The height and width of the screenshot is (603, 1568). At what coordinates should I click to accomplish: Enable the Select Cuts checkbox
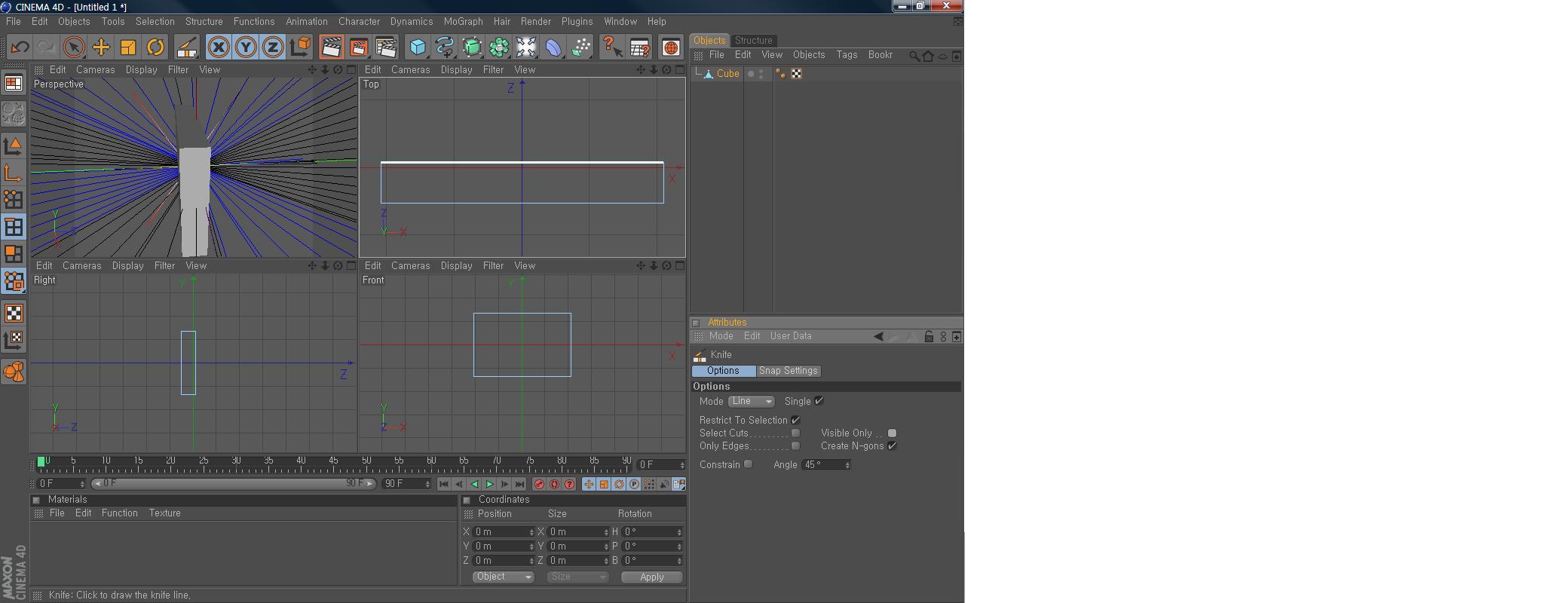[x=795, y=433]
